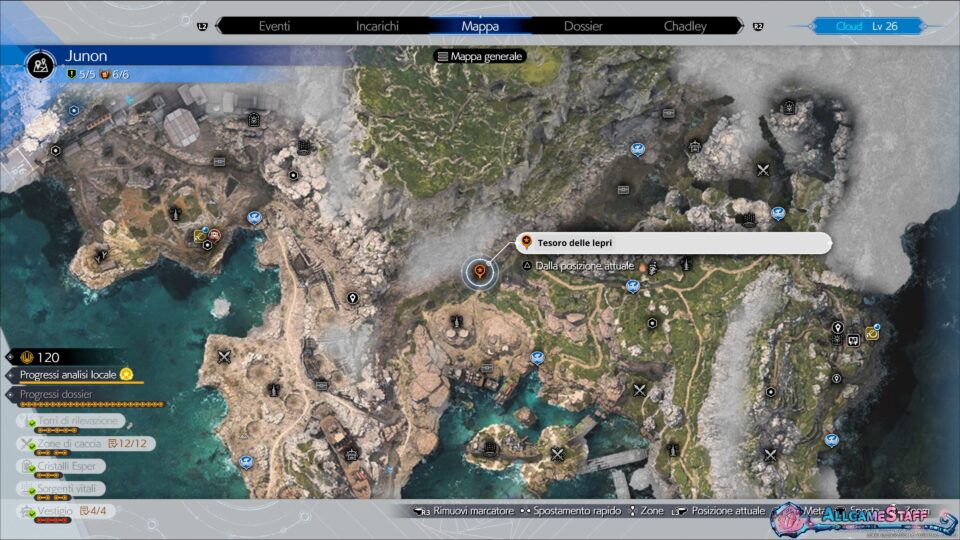Image resolution: width=960 pixels, height=540 pixels.
Task: Click orange progress bar under Progressi analisi locale
Action: 81,383
